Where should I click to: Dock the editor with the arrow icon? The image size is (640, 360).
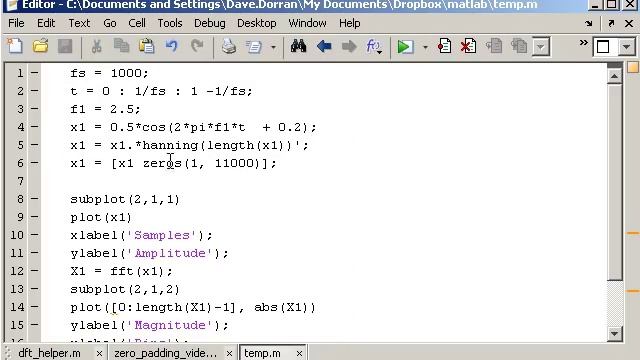(589, 24)
